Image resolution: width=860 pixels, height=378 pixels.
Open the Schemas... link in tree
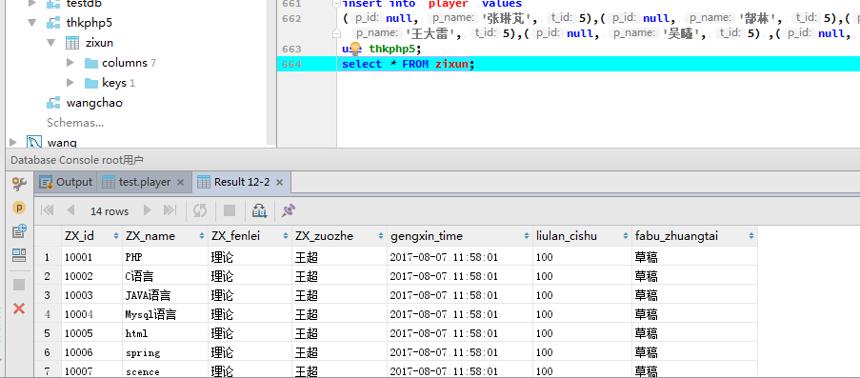[75, 123]
